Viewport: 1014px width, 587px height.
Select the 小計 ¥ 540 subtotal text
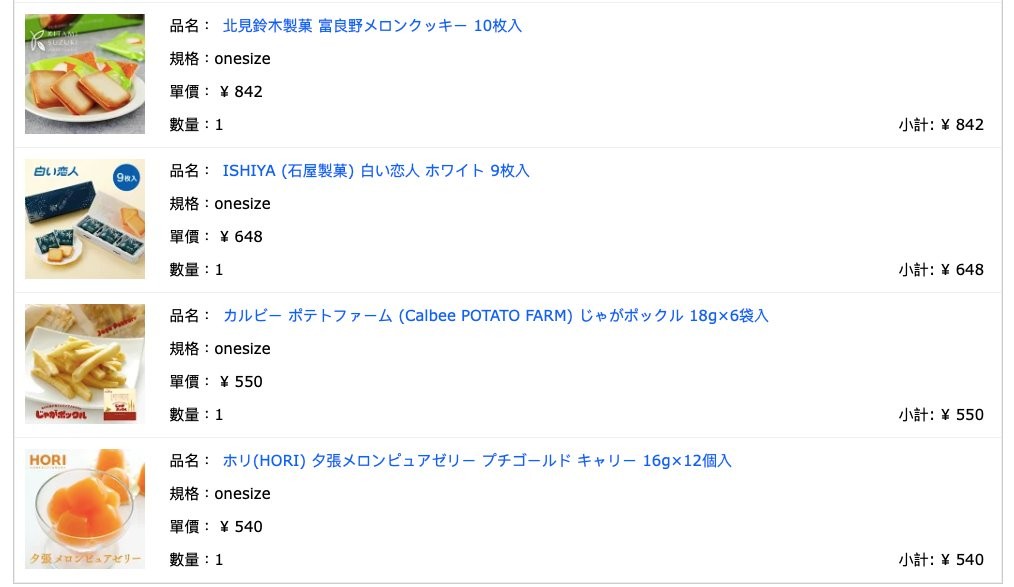pos(941,559)
